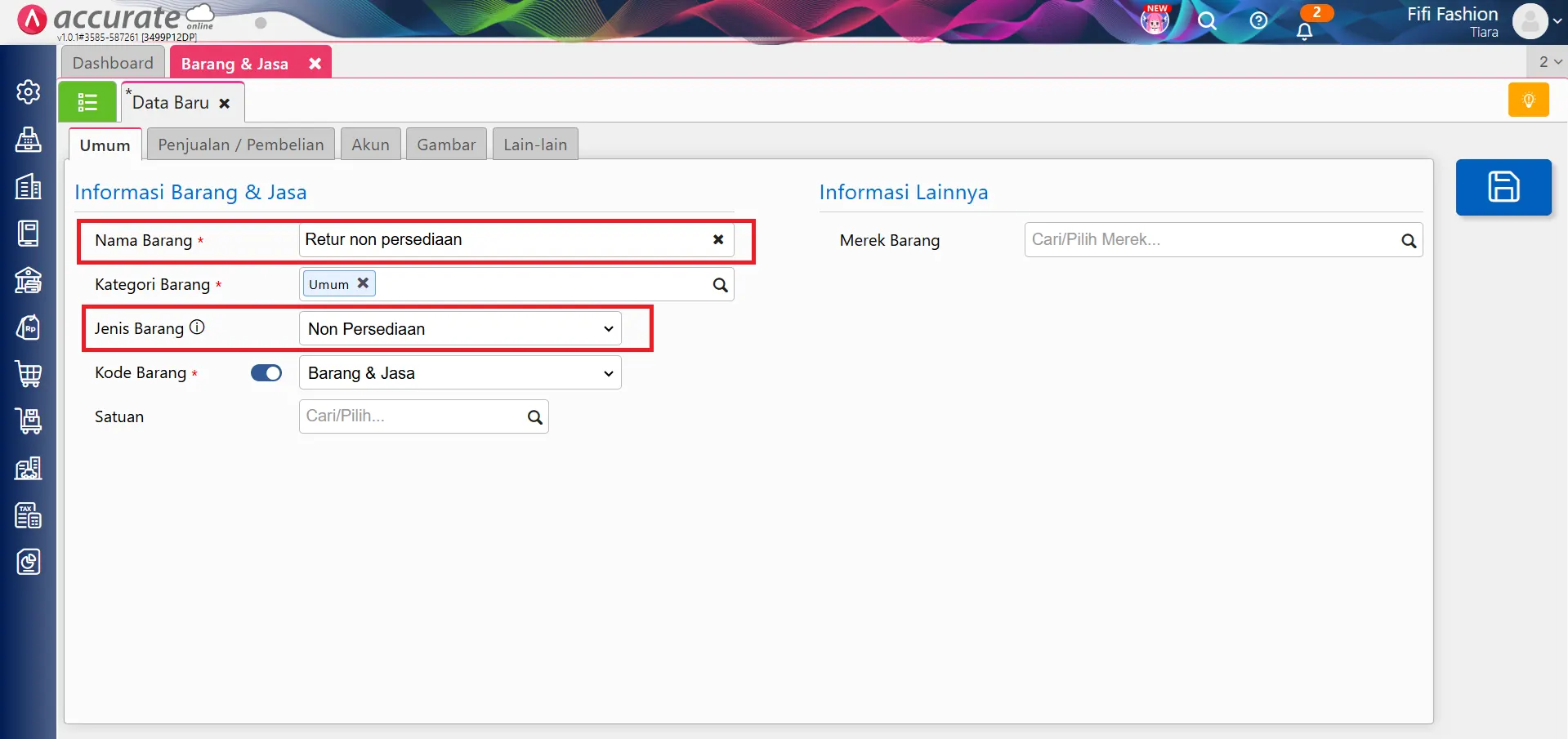Expand the Jenis Barang dropdown
This screenshot has height=739, width=1568.
coord(459,329)
